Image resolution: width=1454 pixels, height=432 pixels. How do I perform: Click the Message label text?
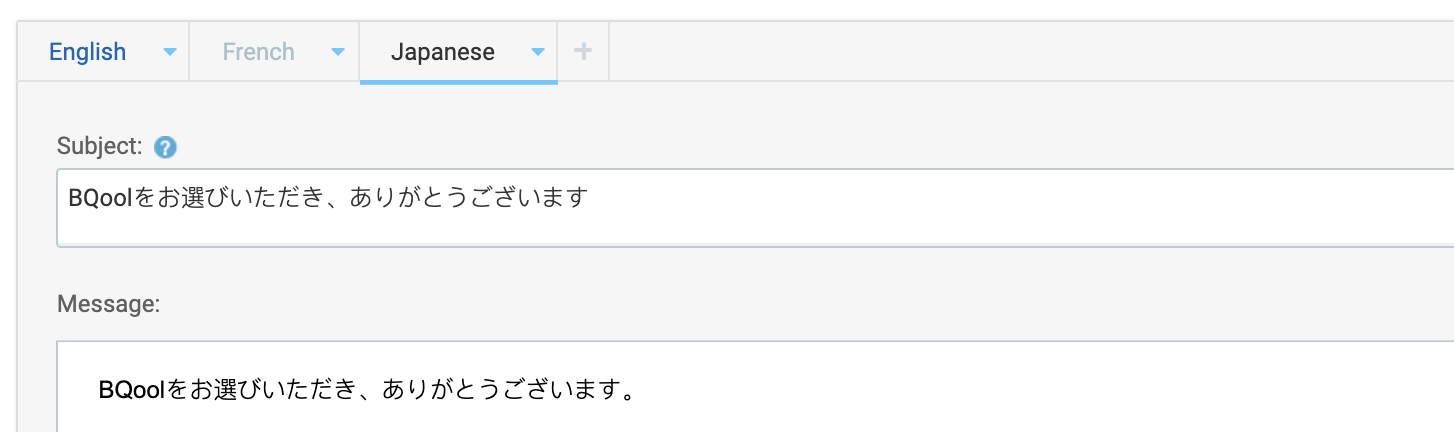(108, 303)
